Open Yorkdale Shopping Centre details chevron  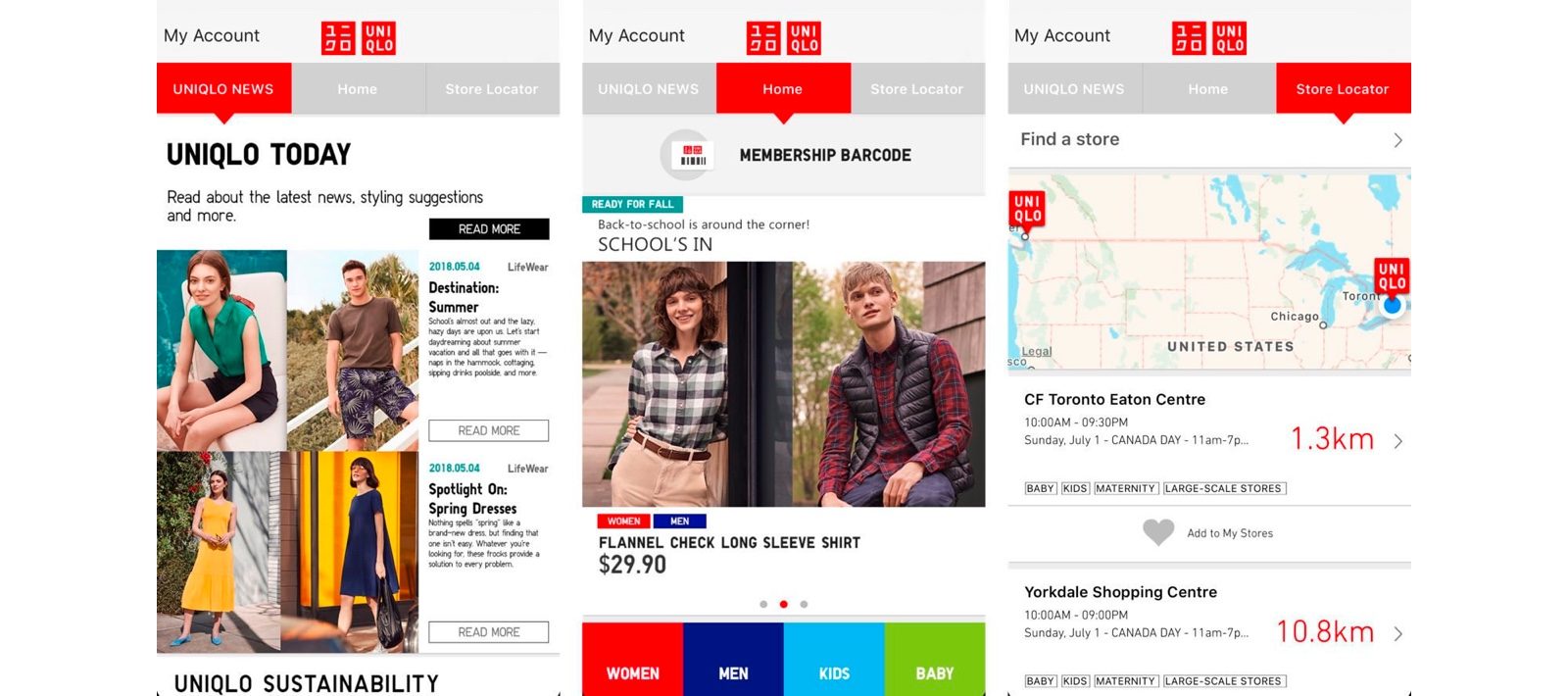coord(1397,634)
